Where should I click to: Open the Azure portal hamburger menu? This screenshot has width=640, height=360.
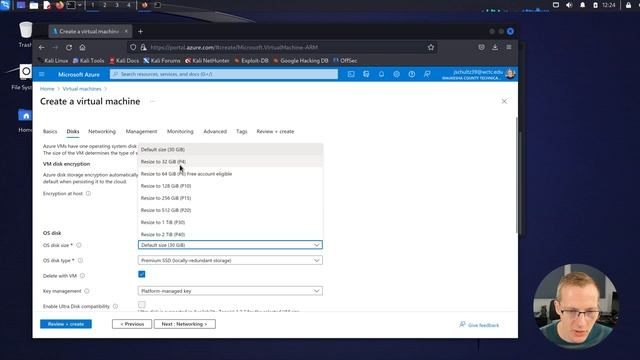(42, 74)
